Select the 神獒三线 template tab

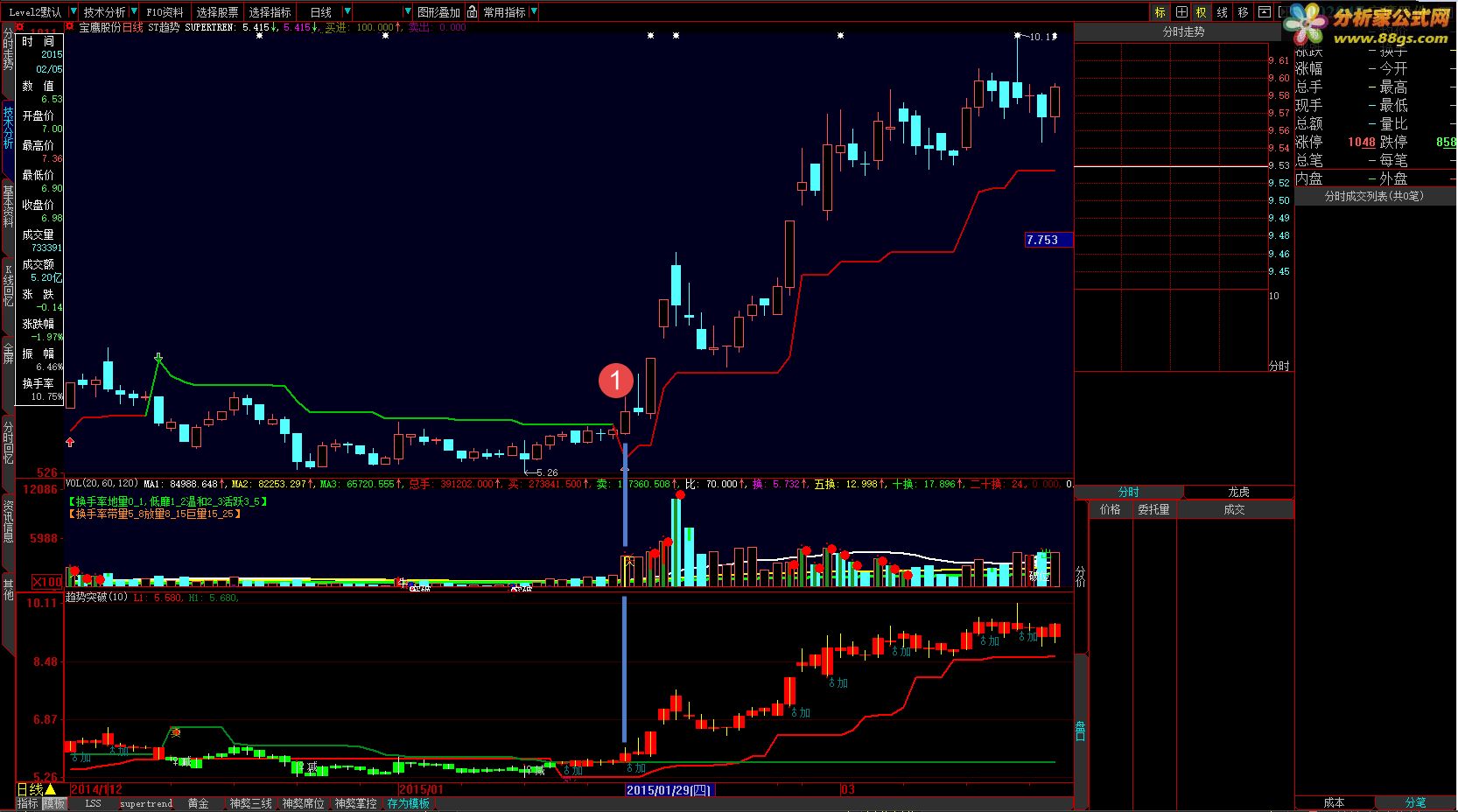tap(251, 803)
